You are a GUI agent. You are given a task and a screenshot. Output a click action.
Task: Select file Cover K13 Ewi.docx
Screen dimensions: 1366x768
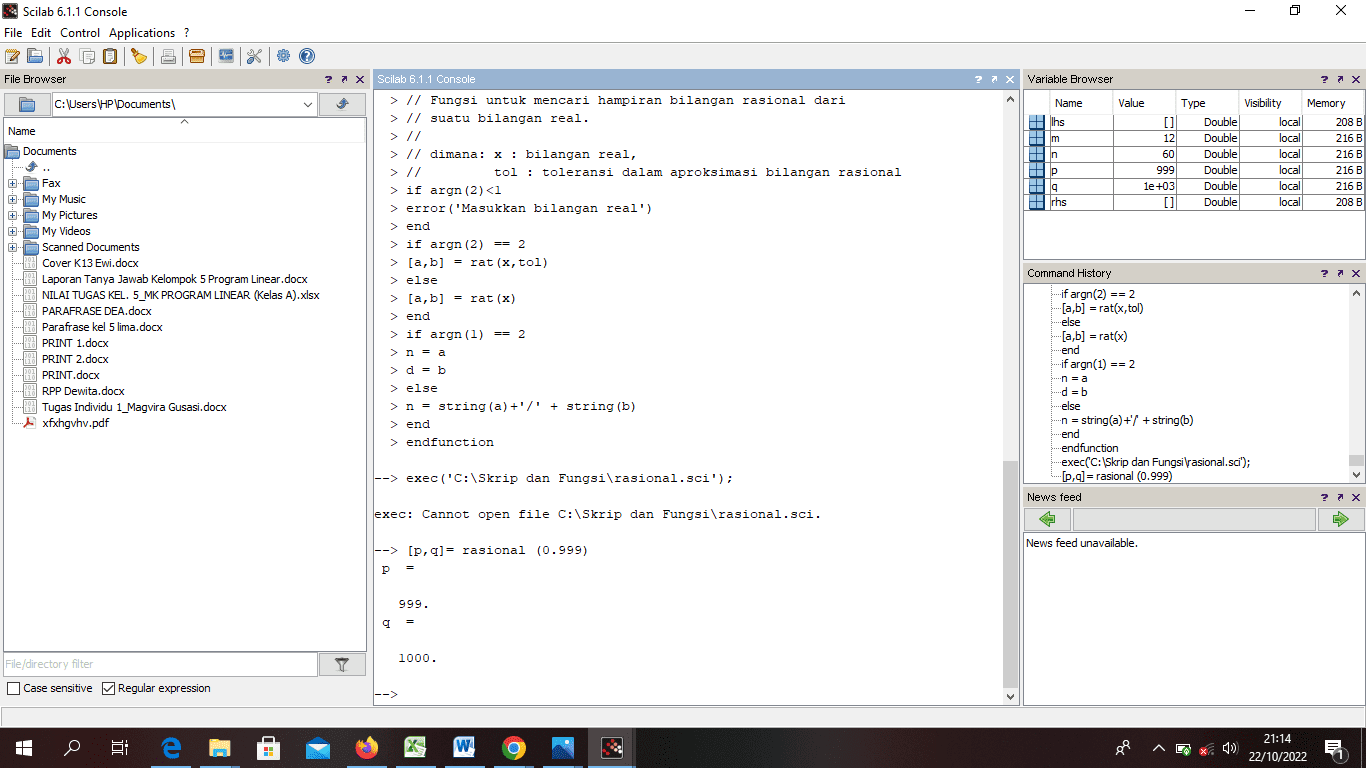coord(90,263)
